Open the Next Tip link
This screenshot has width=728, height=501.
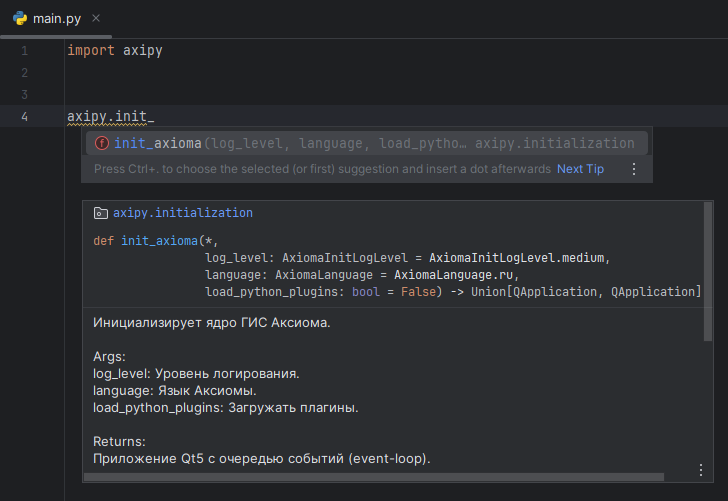(580, 169)
